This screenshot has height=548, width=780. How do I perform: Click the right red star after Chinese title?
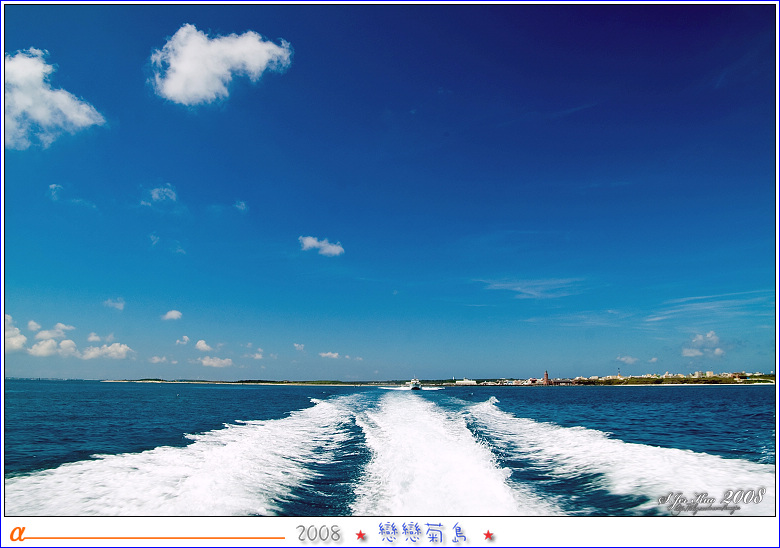tap(489, 535)
